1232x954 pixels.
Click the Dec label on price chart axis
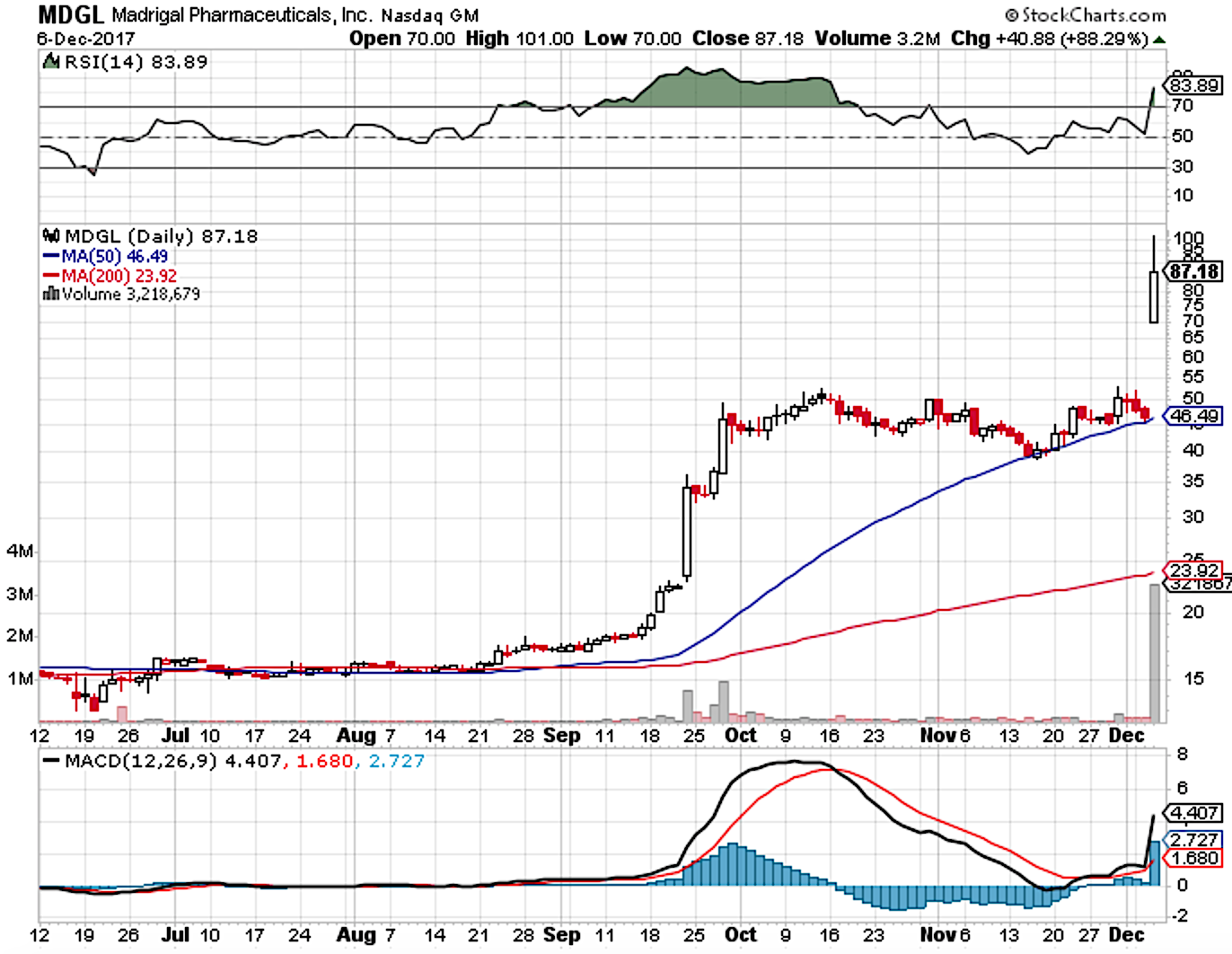click(1127, 735)
